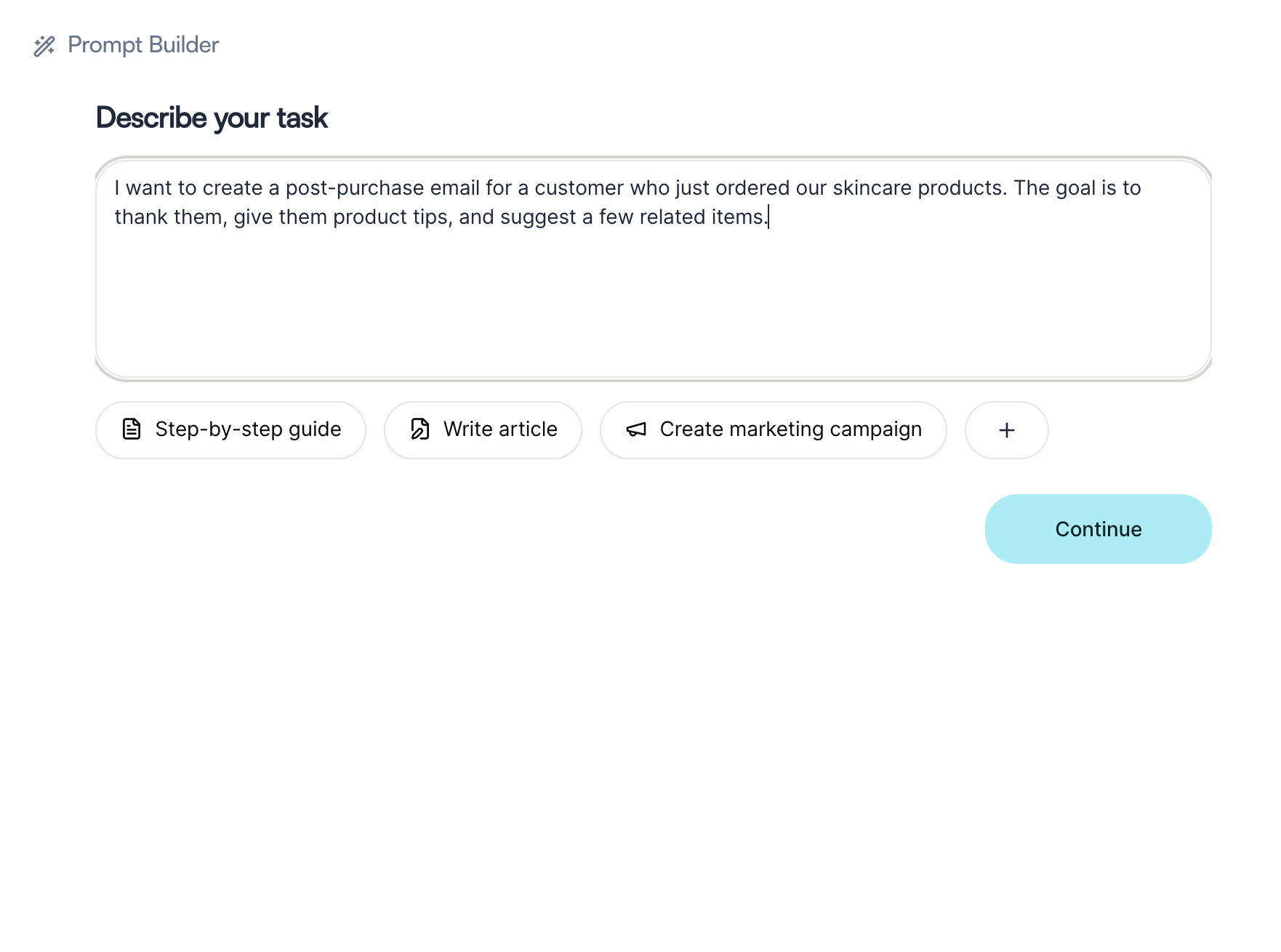Pick the Create marketing campaign label
Image resolution: width=1281 pixels, height=952 pixels.
[x=790, y=429]
